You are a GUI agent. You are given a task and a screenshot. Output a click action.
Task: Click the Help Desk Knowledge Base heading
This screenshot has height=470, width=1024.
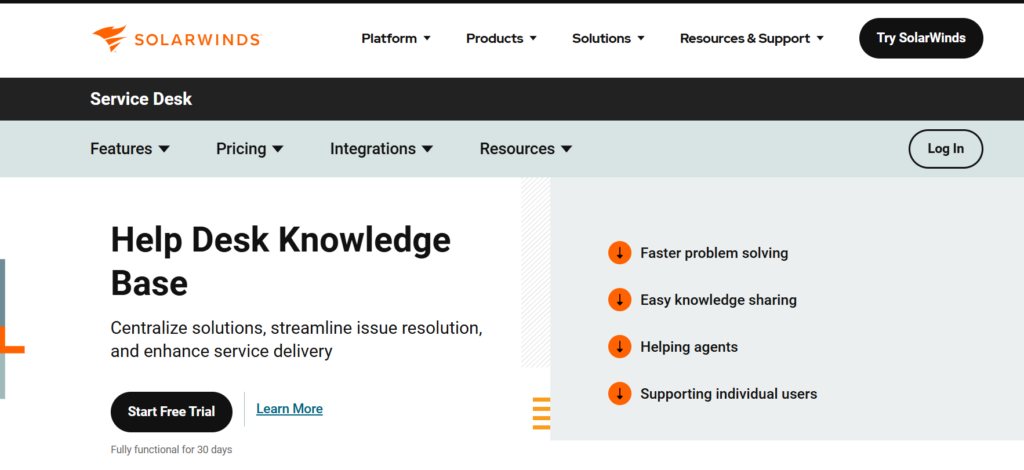click(281, 261)
